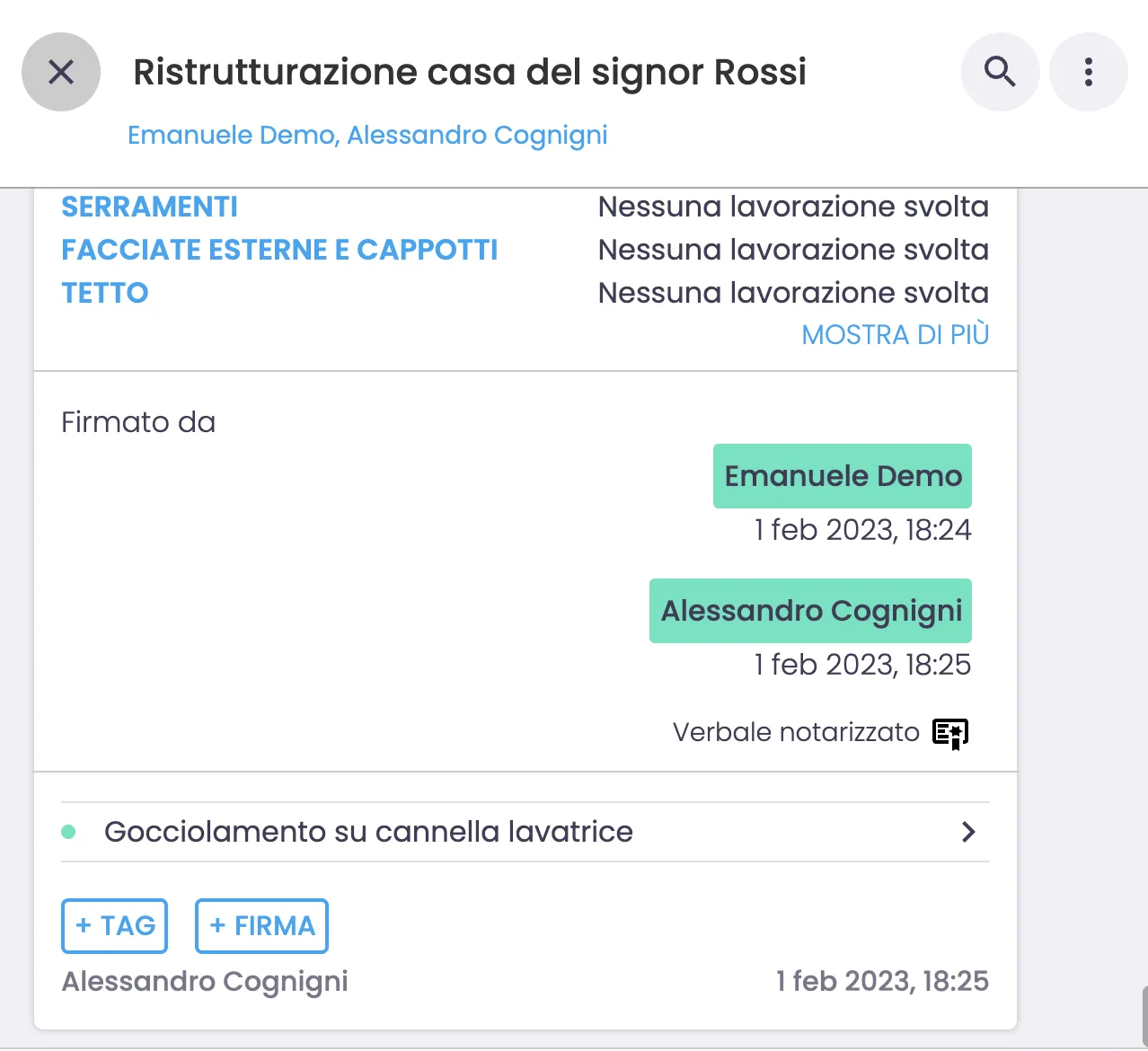The width and height of the screenshot is (1148, 1051).
Task: Open Gocciolamento su cannella lavatrice entry
Action: coord(368,832)
